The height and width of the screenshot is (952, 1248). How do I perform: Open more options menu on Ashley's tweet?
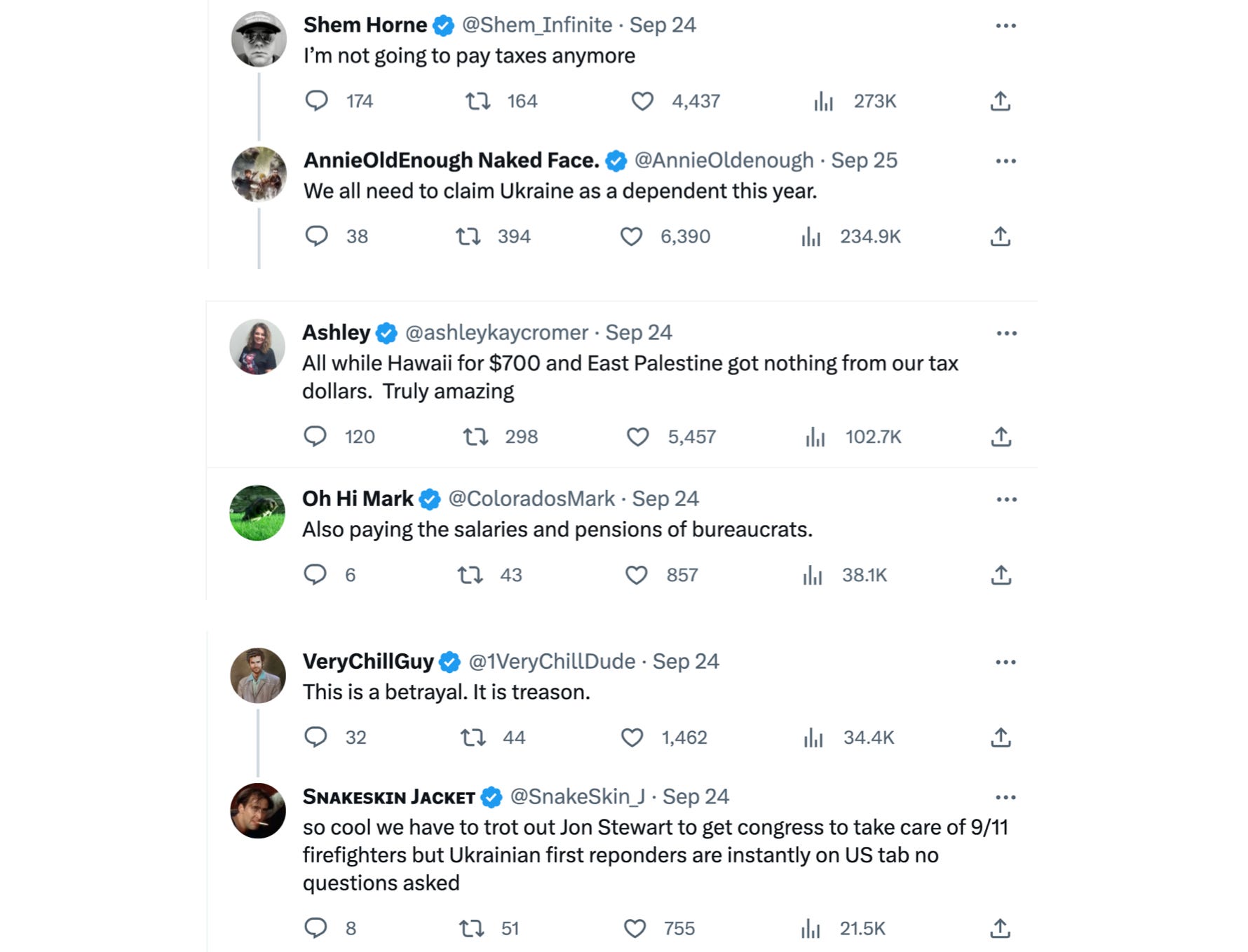point(1006,333)
